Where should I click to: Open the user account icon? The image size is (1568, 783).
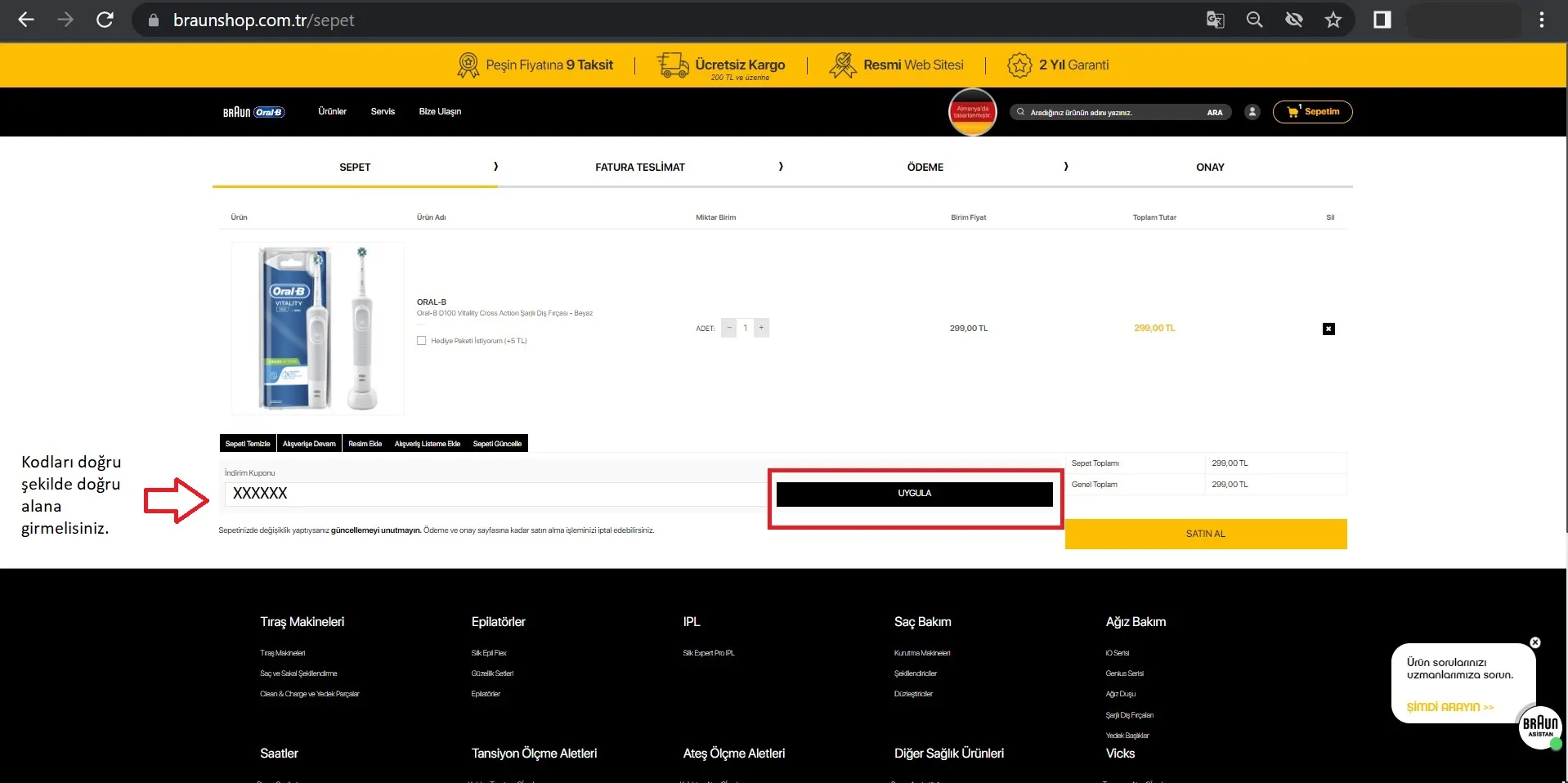pos(1252,112)
